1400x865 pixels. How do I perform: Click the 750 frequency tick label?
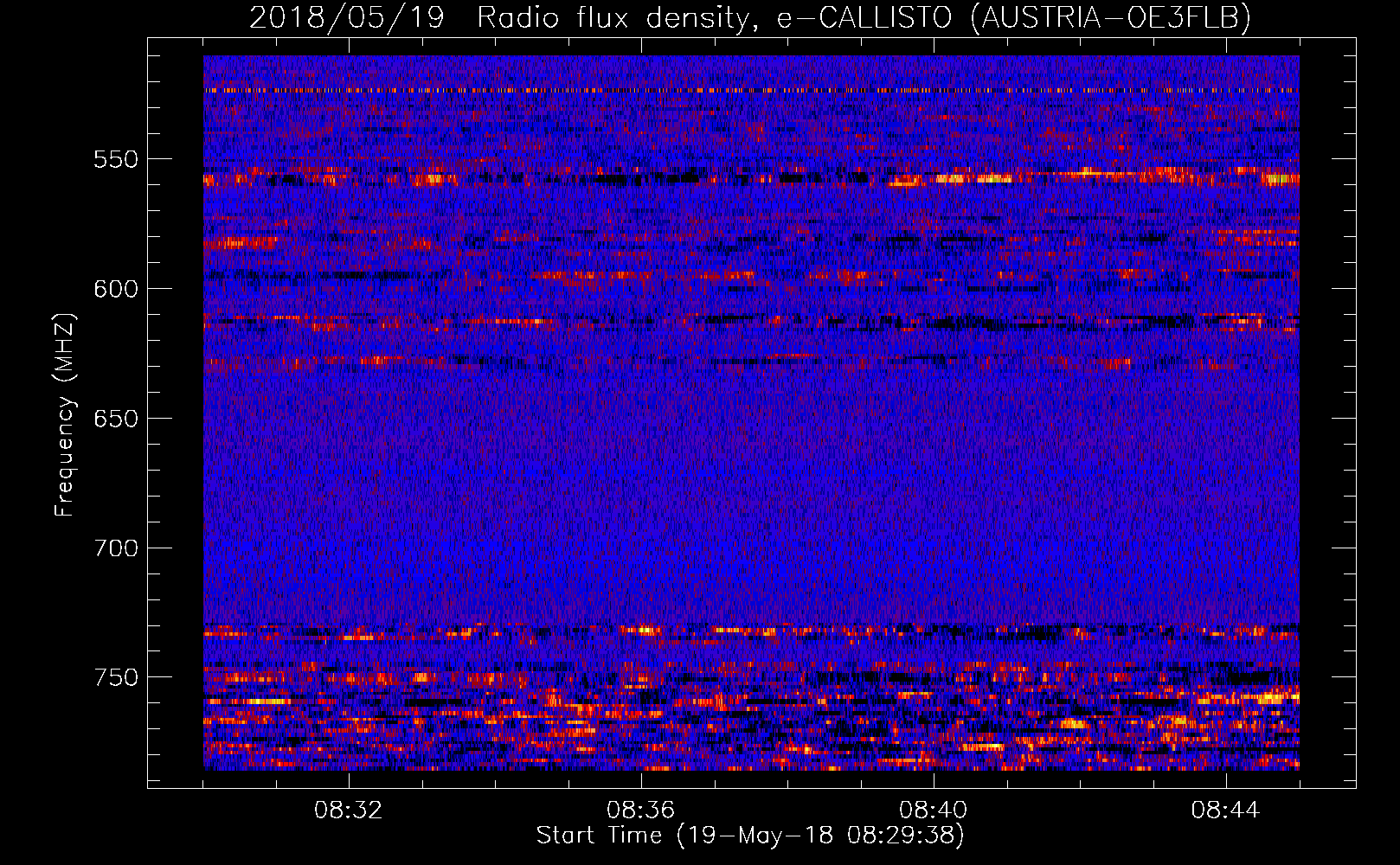116,677
